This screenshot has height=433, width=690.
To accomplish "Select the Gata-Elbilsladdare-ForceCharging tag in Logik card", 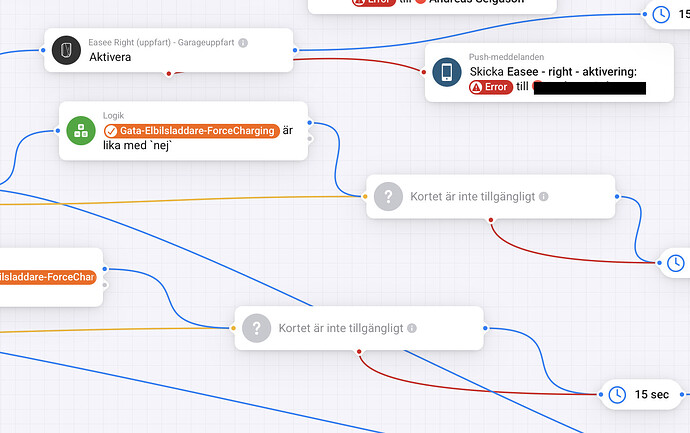I will pyautogui.click(x=191, y=131).
